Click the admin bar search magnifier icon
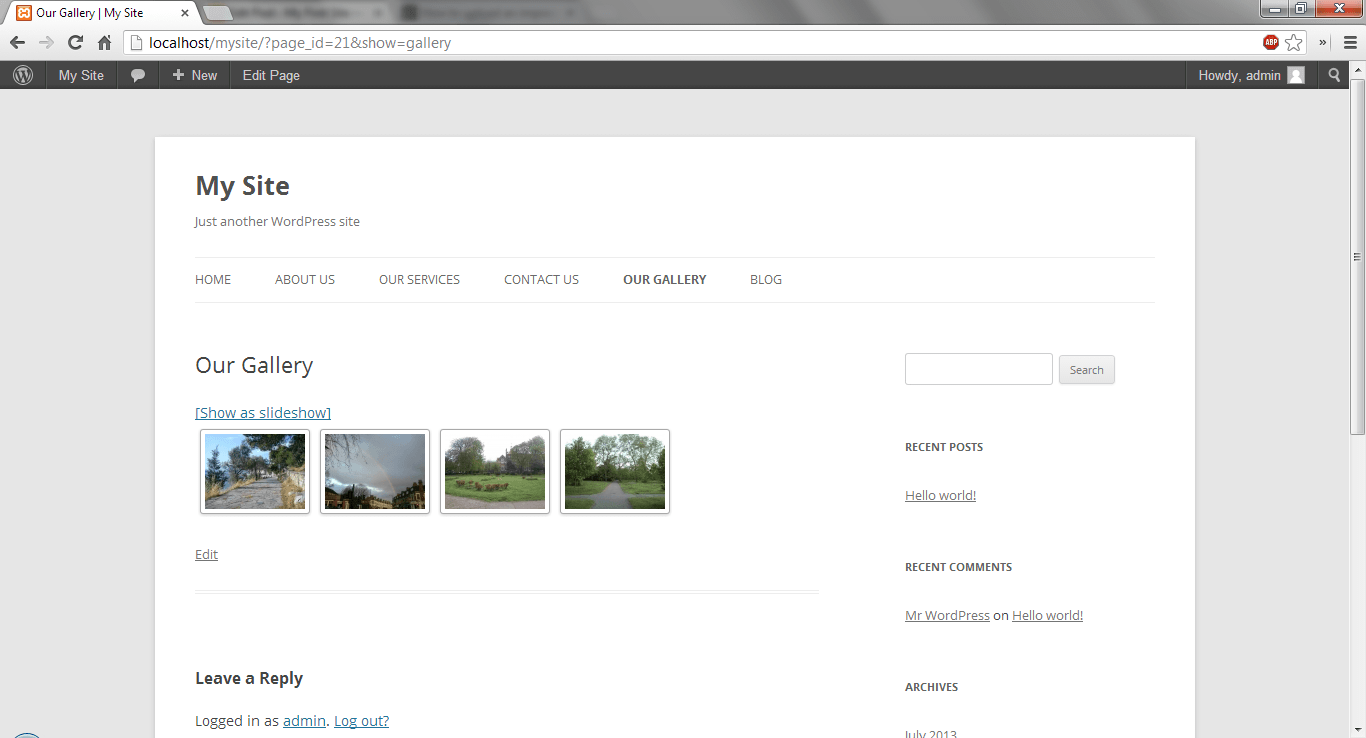The image size is (1366, 738). click(1334, 75)
